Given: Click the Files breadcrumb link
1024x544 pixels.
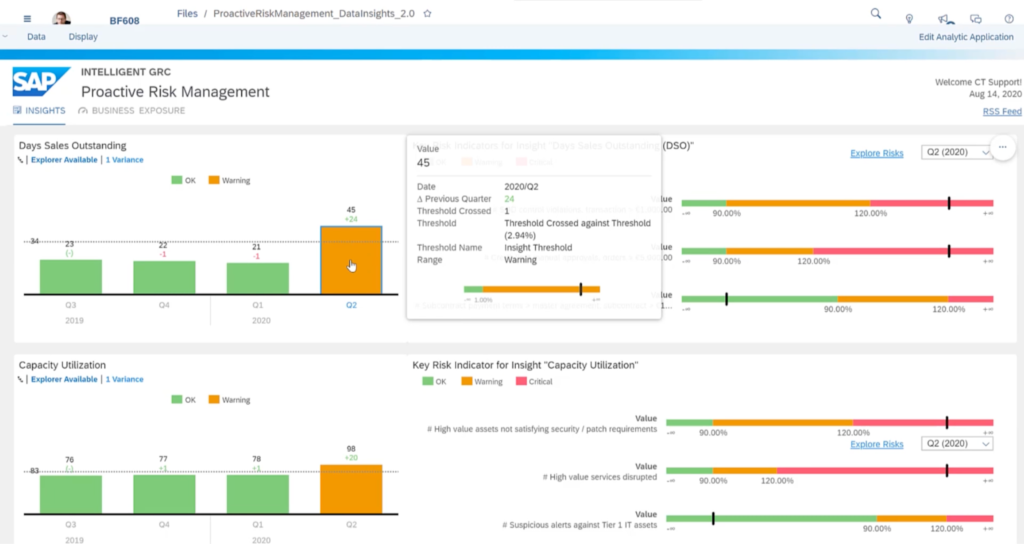Looking at the screenshot, I should [187, 13].
